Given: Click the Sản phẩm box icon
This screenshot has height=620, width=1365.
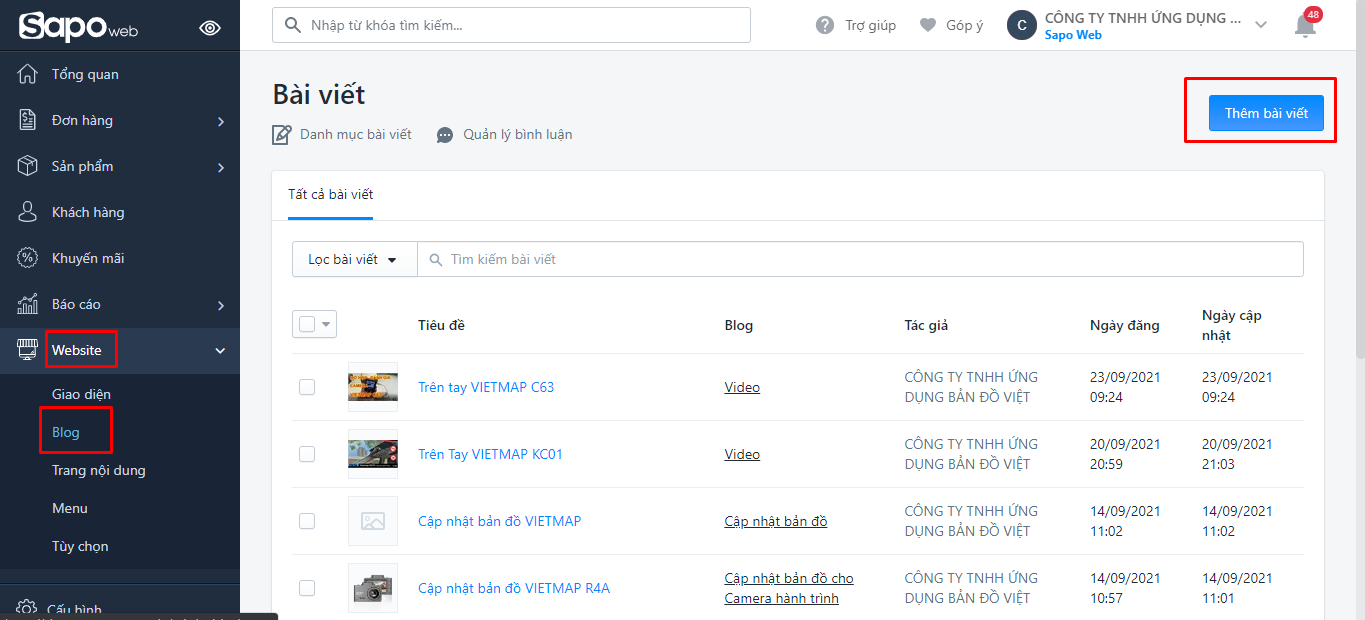Looking at the screenshot, I should point(28,166).
